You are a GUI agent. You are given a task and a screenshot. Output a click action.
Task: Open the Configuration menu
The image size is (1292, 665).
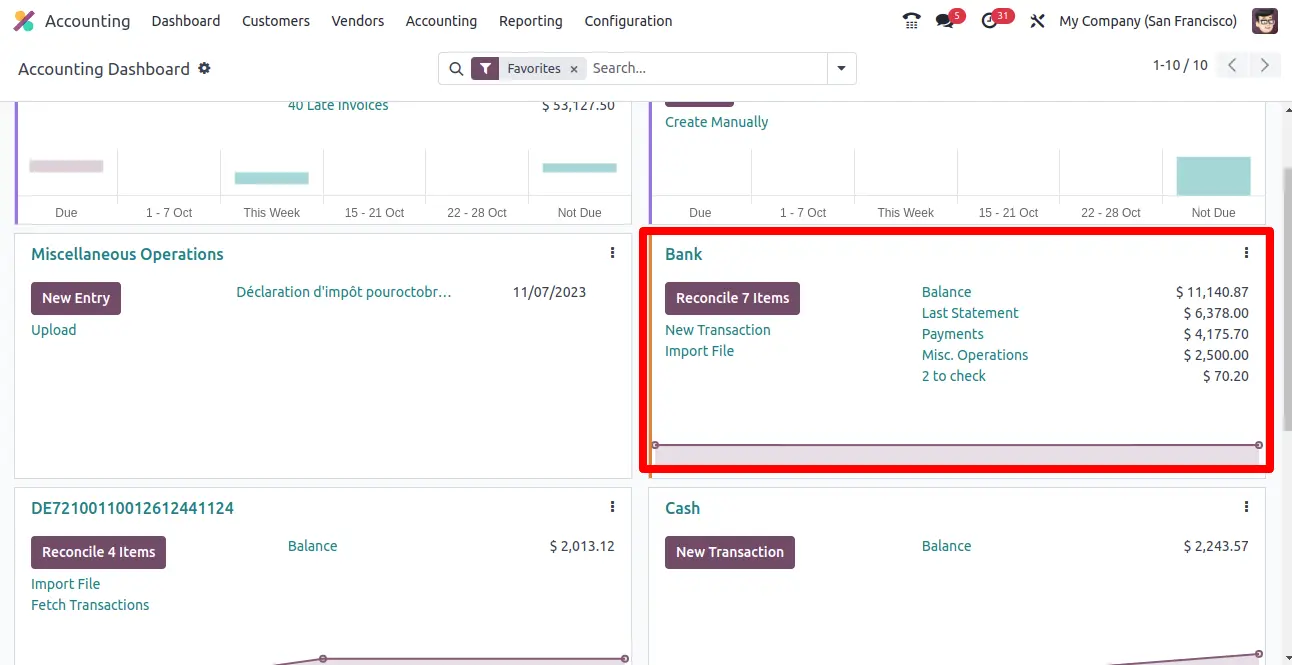coord(628,21)
